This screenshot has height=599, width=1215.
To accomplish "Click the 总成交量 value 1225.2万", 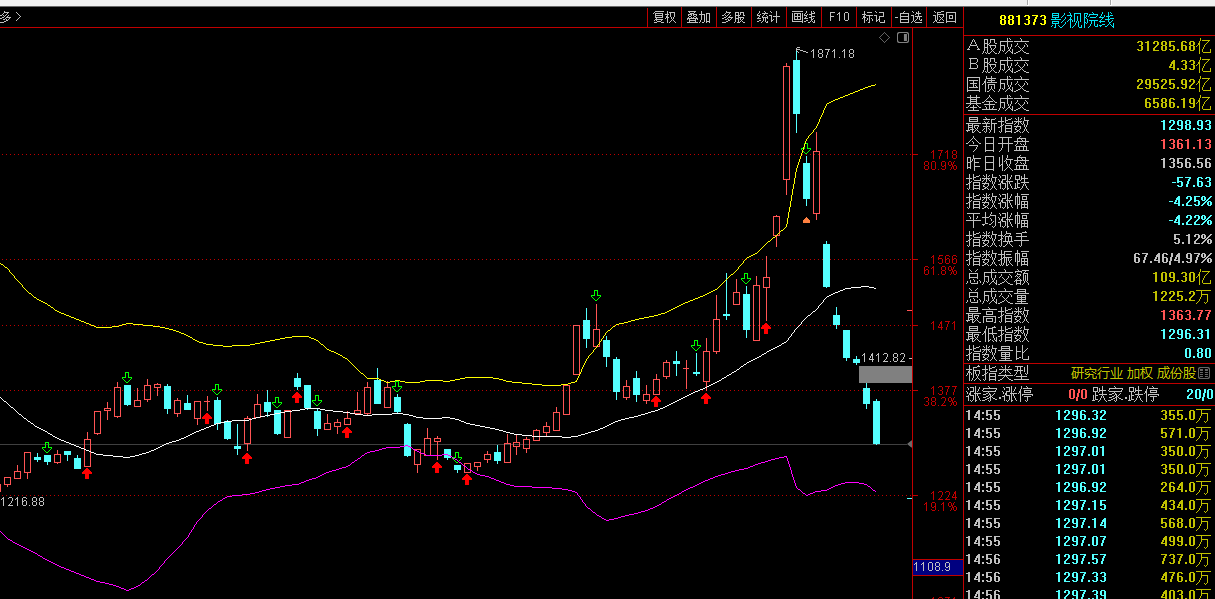I will [1182, 297].
